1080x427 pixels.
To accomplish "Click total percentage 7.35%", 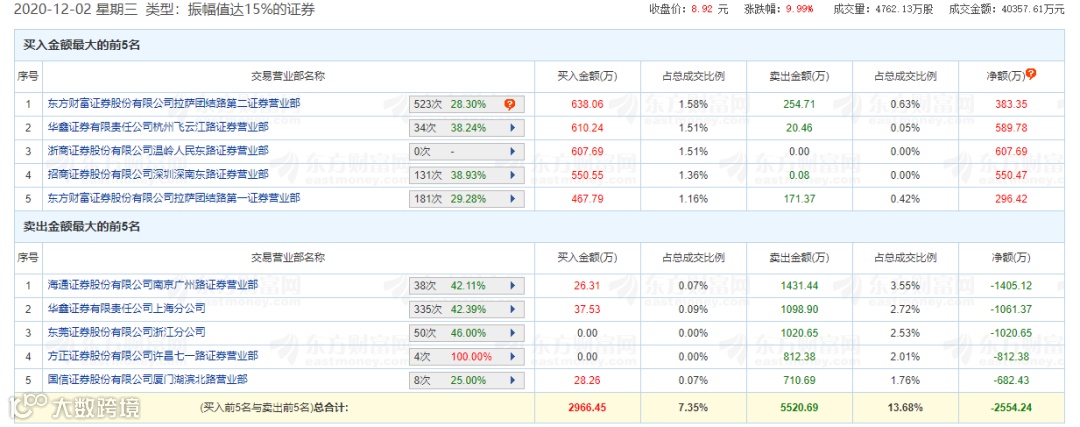I will 694,408.
